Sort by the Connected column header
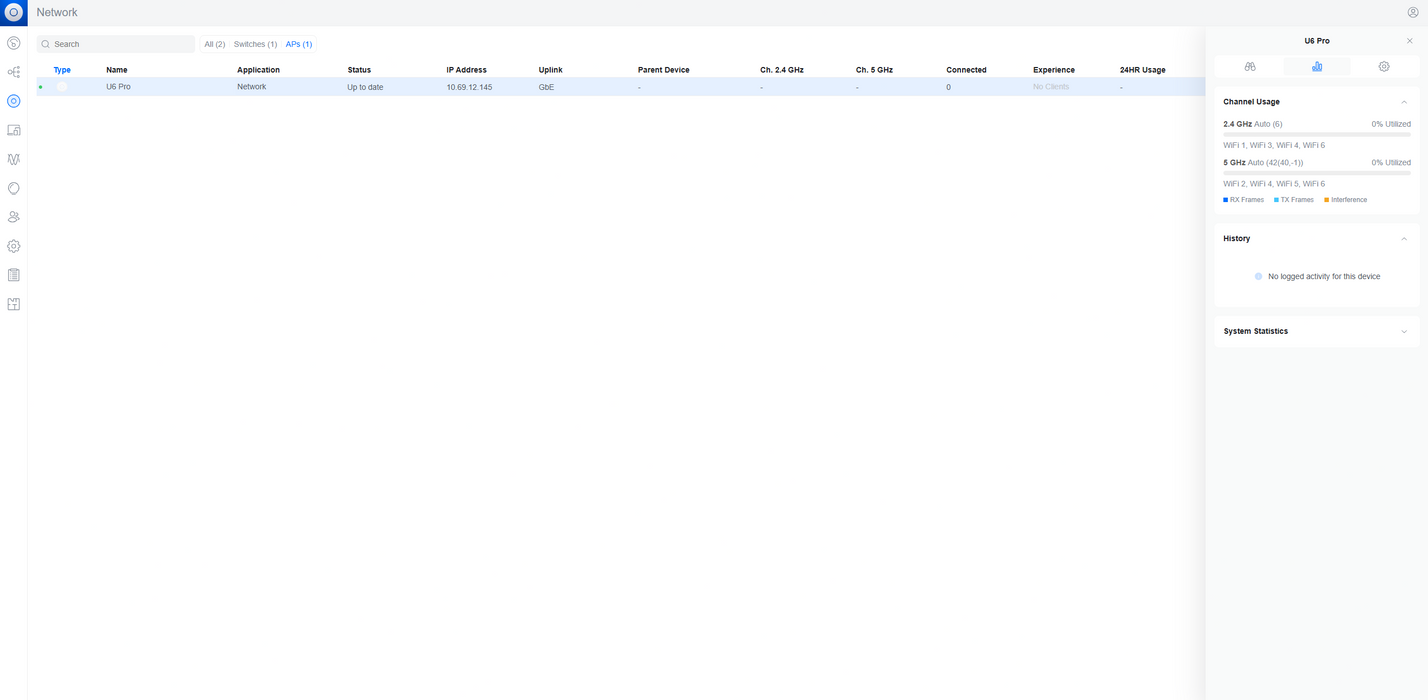Screen dimensions: 1428x700 pyautogui.click(x=966, y=70)
